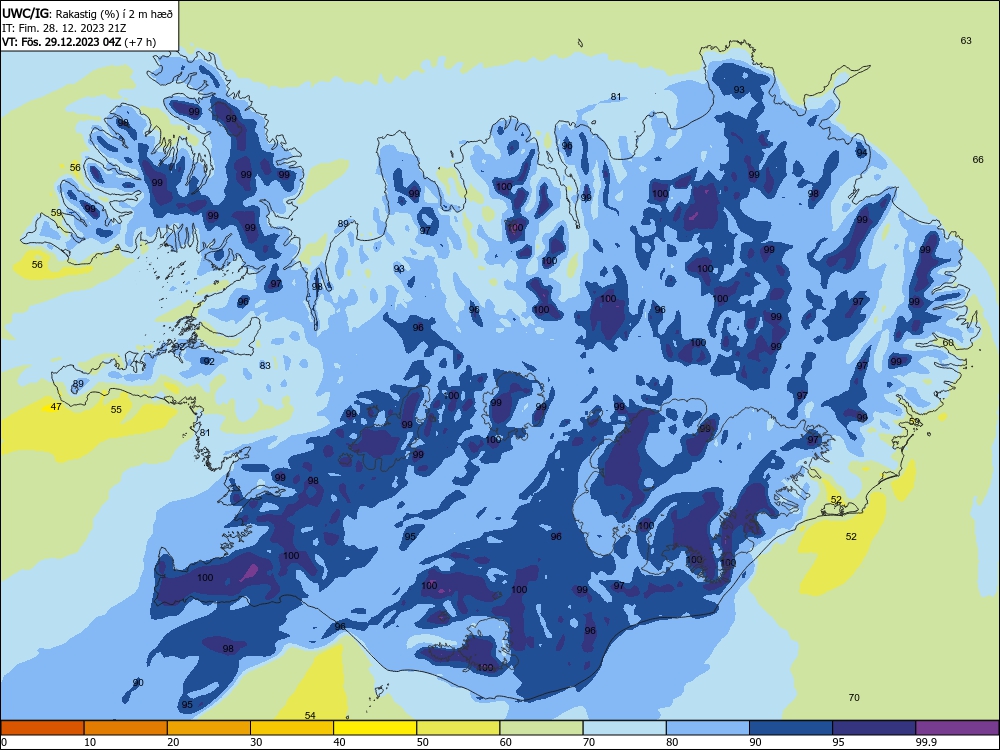The image size is (1000, 750).
Task: Click the 80–90 medium blue legend swatch
Action: 708,728
